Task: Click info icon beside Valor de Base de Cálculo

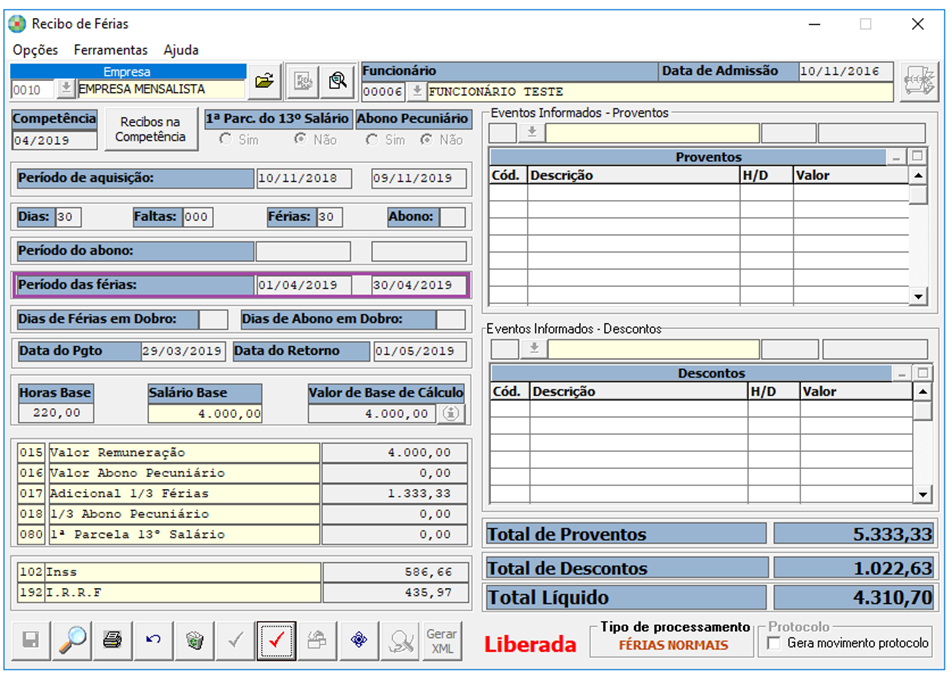Action: [451, 413]
